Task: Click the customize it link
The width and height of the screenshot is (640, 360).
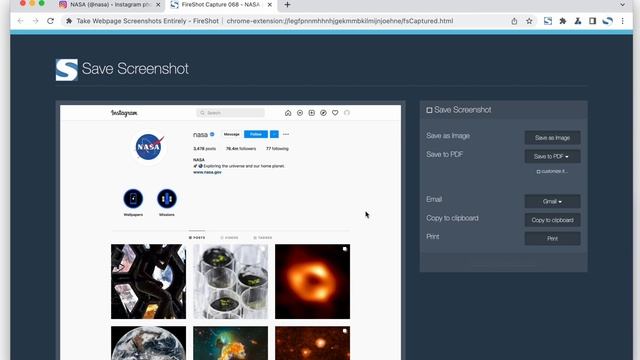Action: [x=552, y=171]
